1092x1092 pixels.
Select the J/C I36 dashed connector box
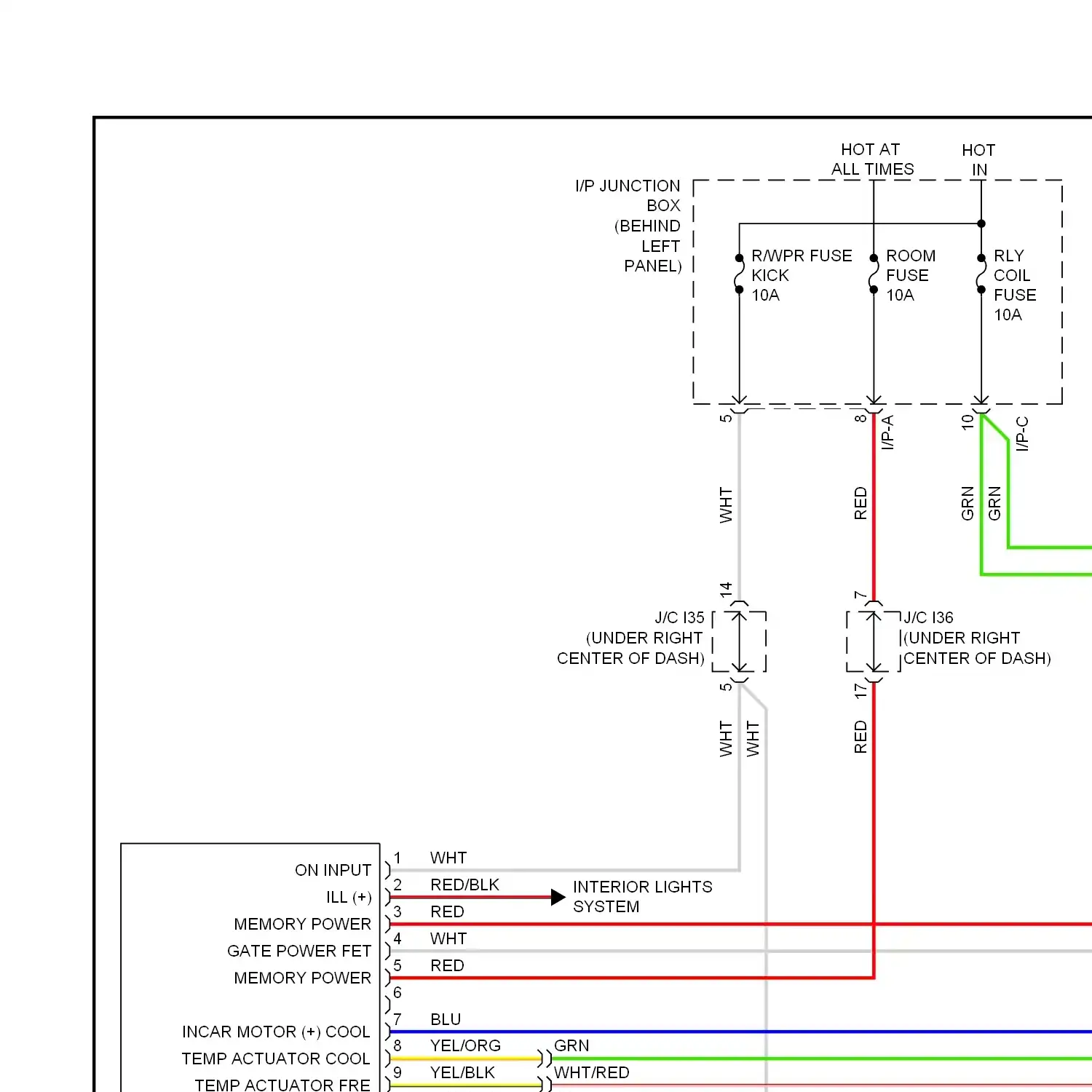874,641
